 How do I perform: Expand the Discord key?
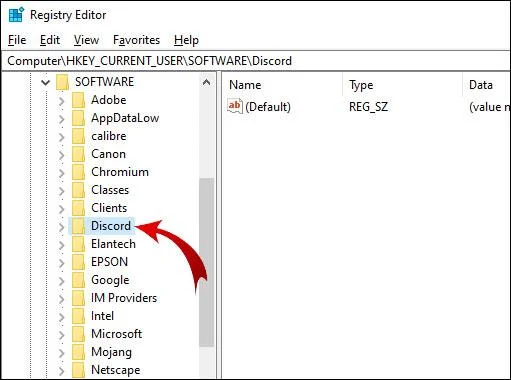(x=61, y=227)
